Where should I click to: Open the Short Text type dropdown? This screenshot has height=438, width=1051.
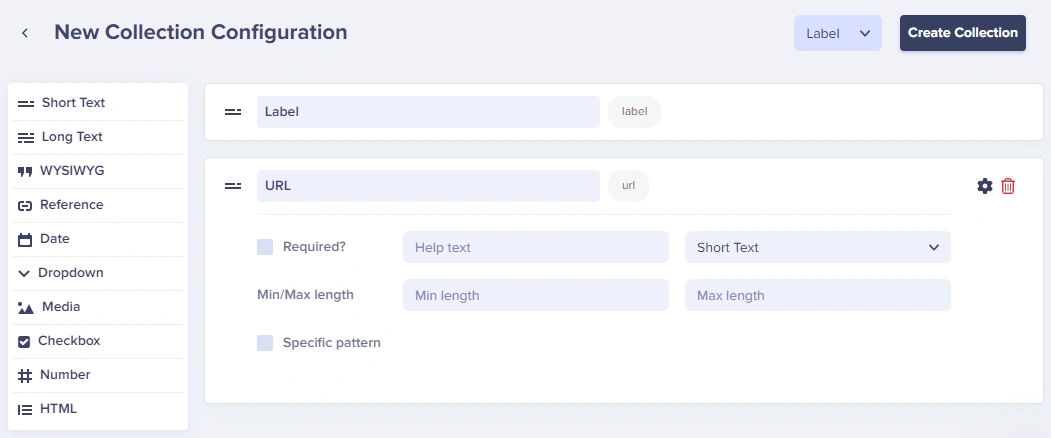click(x=817, y=247)
